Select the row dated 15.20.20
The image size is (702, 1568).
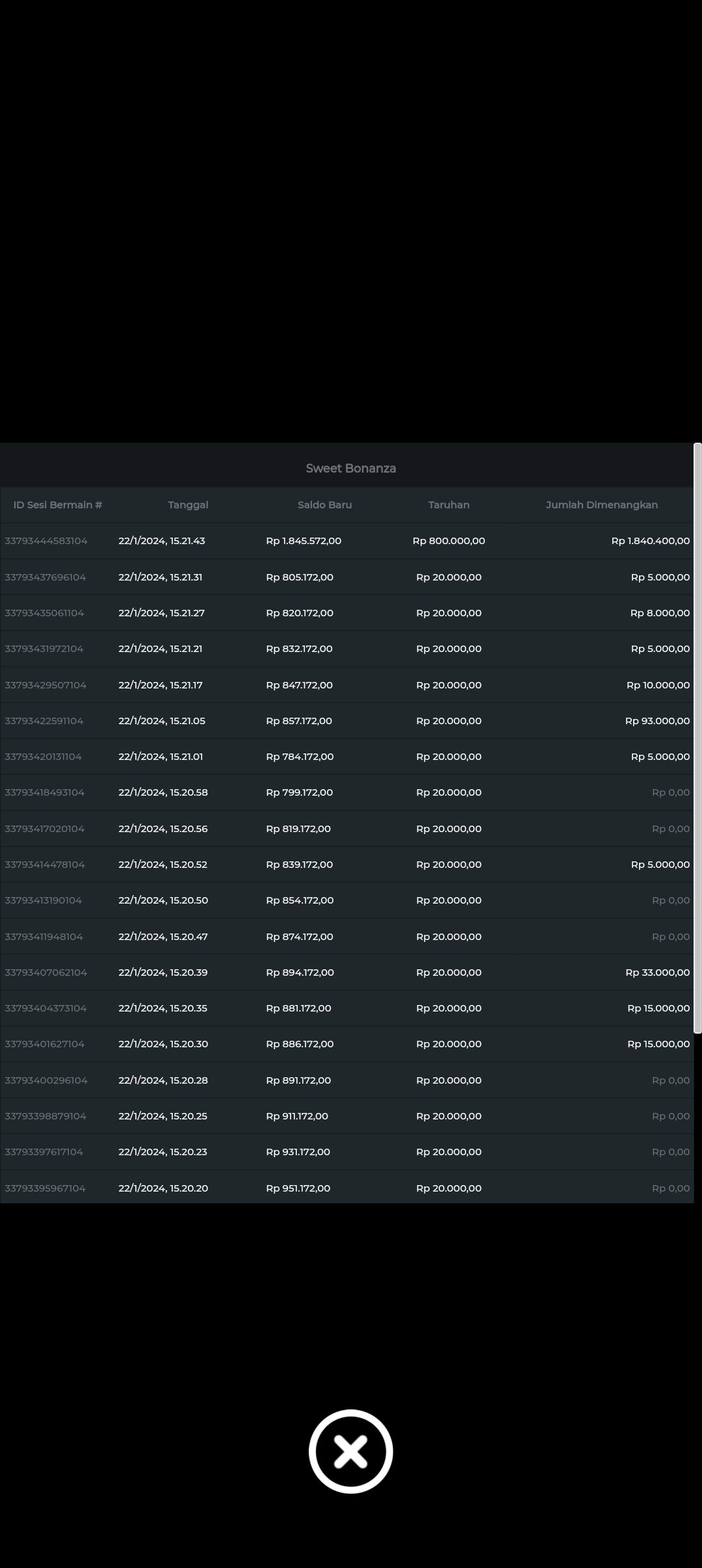pyautogui.click(x=163, y=1188)
